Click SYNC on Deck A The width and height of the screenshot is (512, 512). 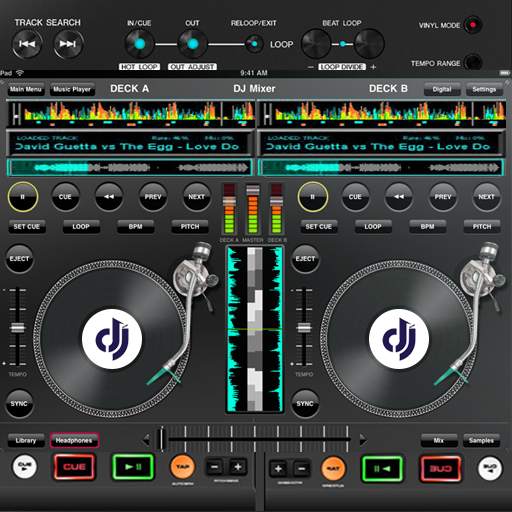(x=19, y=404)
